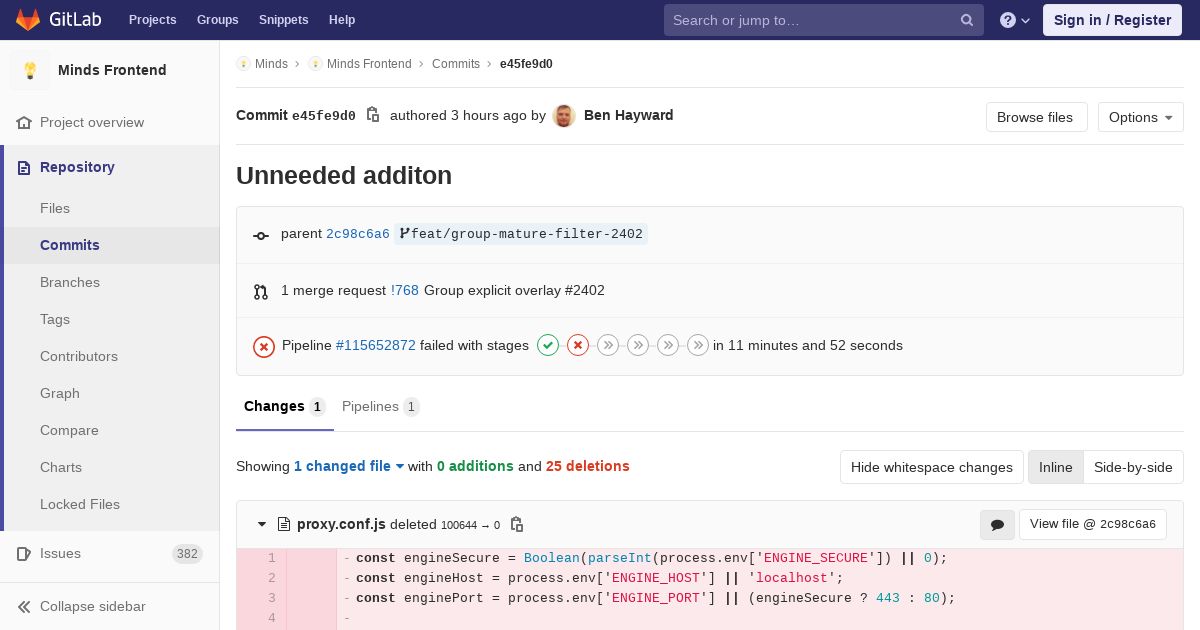This screenshot has width=1200, height=630.
Task: Expand the Options dropdown
Action: point(1140,117)
